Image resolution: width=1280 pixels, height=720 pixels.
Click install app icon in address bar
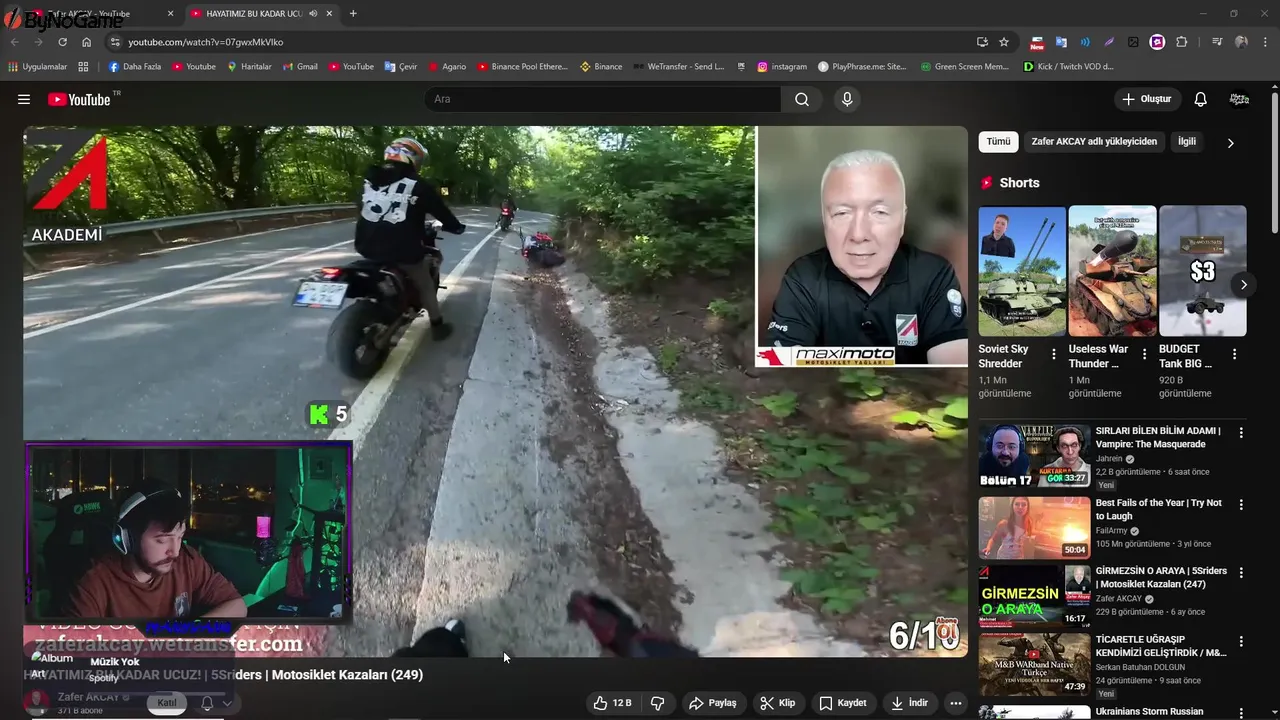pyautogui.click(x=982, y=42)
